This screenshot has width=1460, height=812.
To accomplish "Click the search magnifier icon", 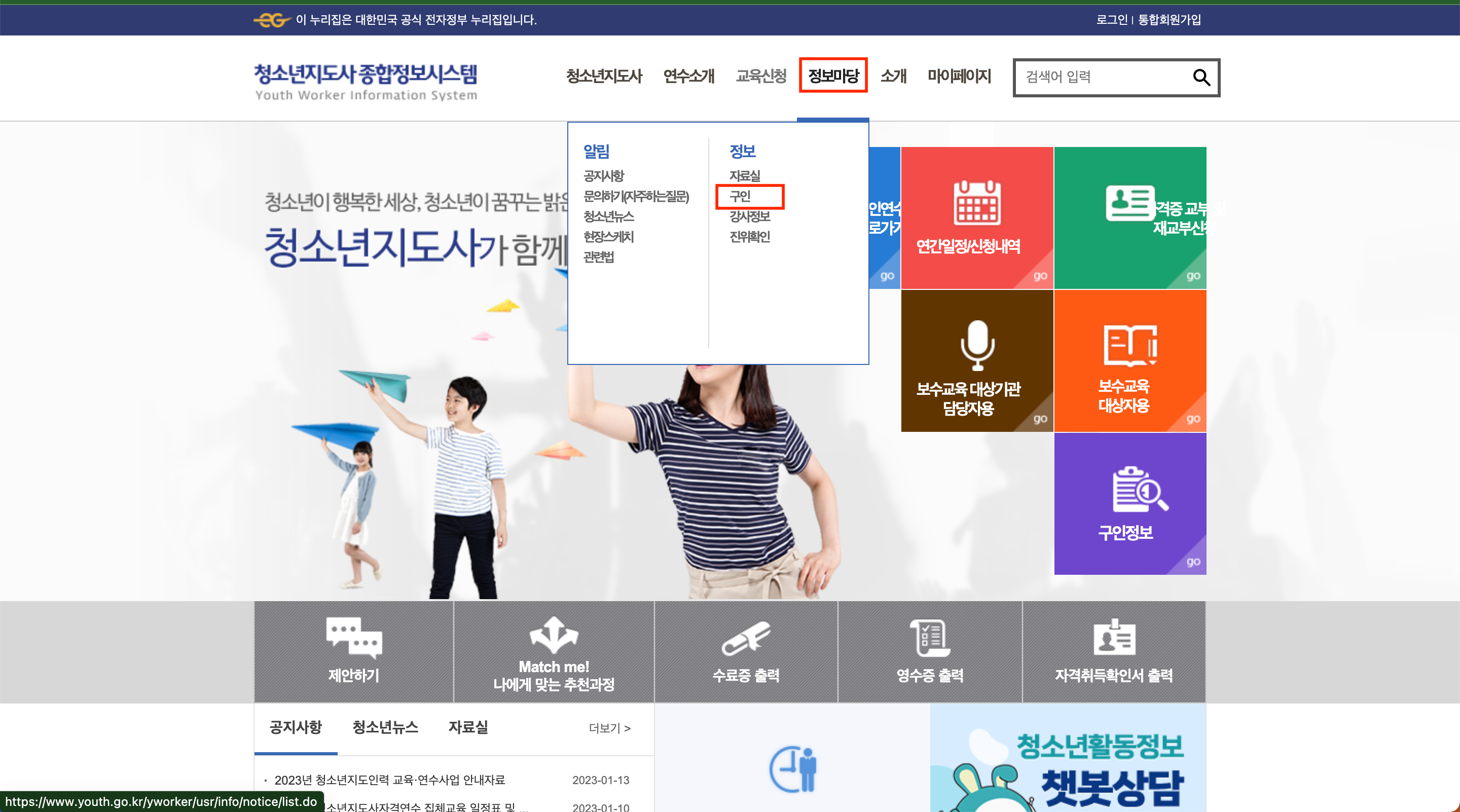I will 1201,77.
